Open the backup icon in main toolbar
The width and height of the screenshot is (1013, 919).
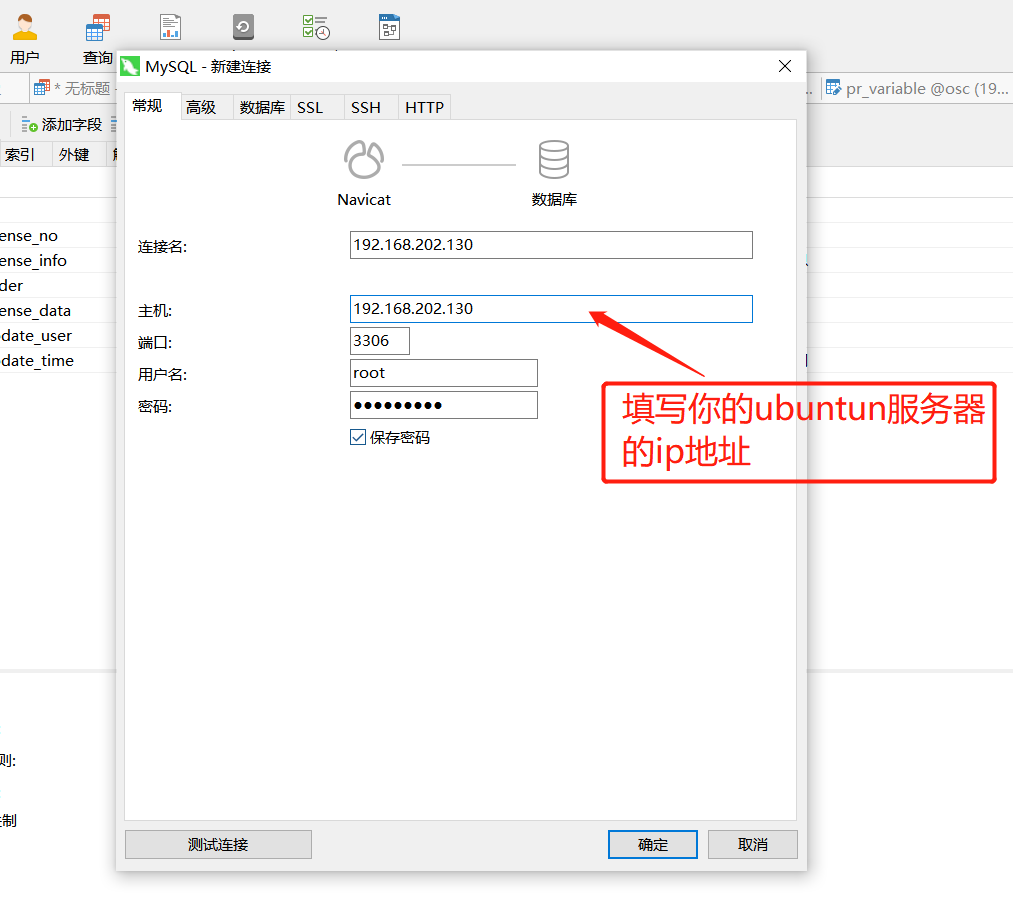coord(243,27)
